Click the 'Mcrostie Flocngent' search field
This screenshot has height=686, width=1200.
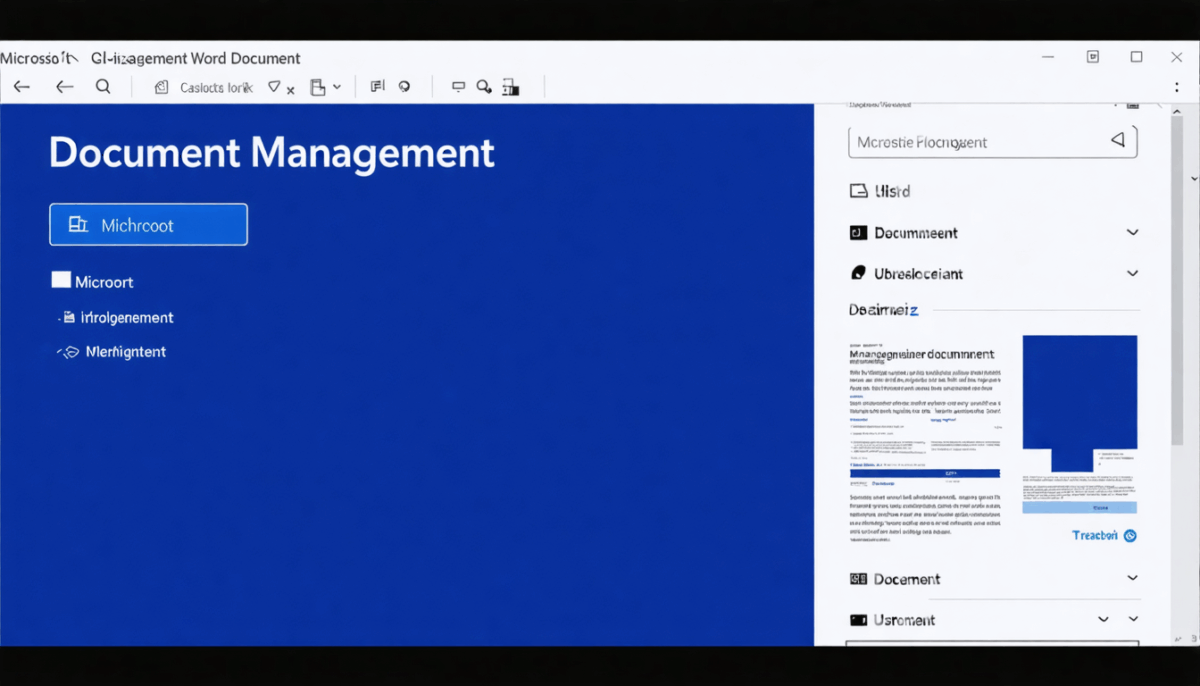point(993,142)
